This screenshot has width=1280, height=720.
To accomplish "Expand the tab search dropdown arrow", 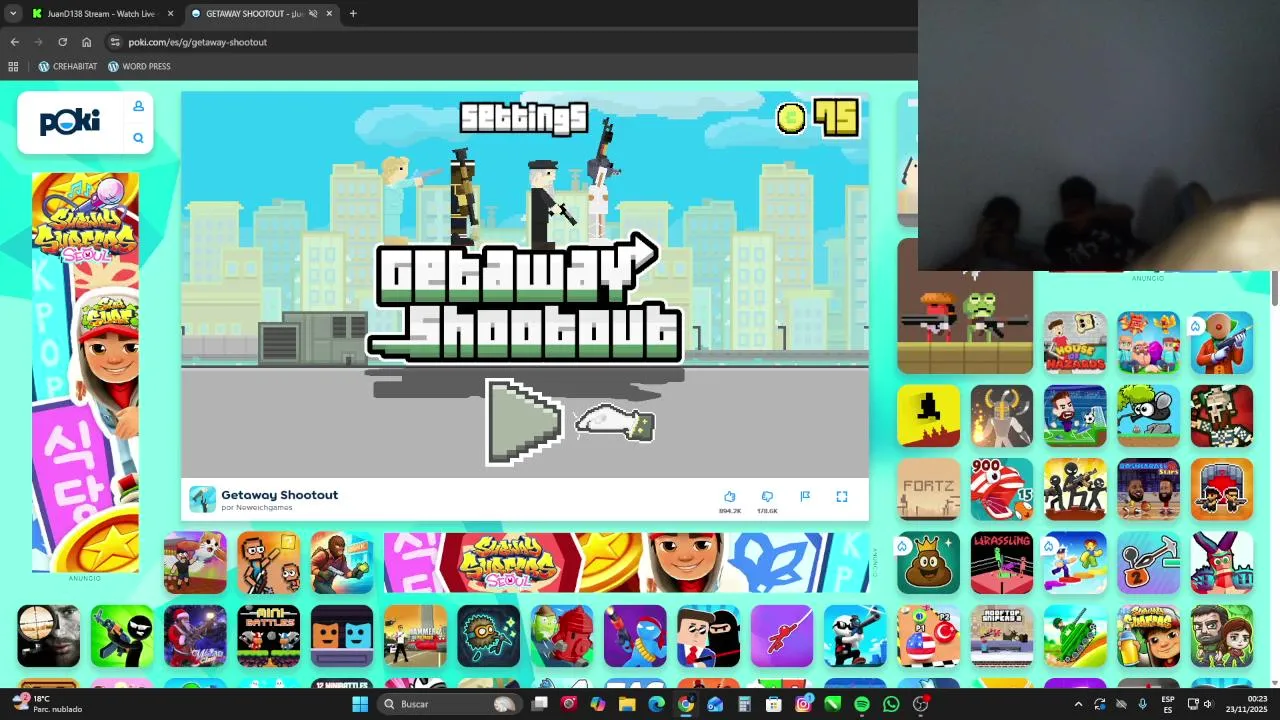I will [x=12, y=14].
